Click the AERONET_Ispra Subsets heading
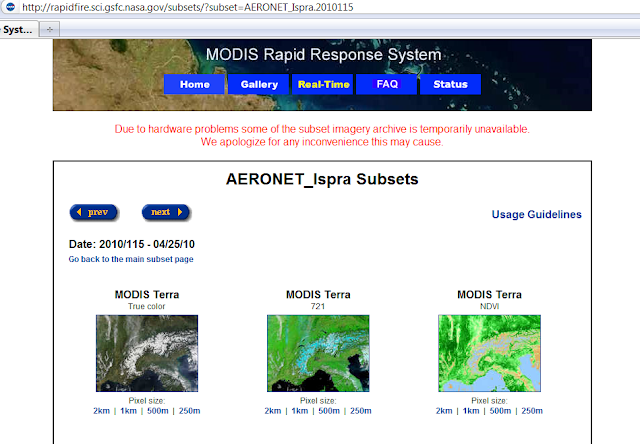 322,179
